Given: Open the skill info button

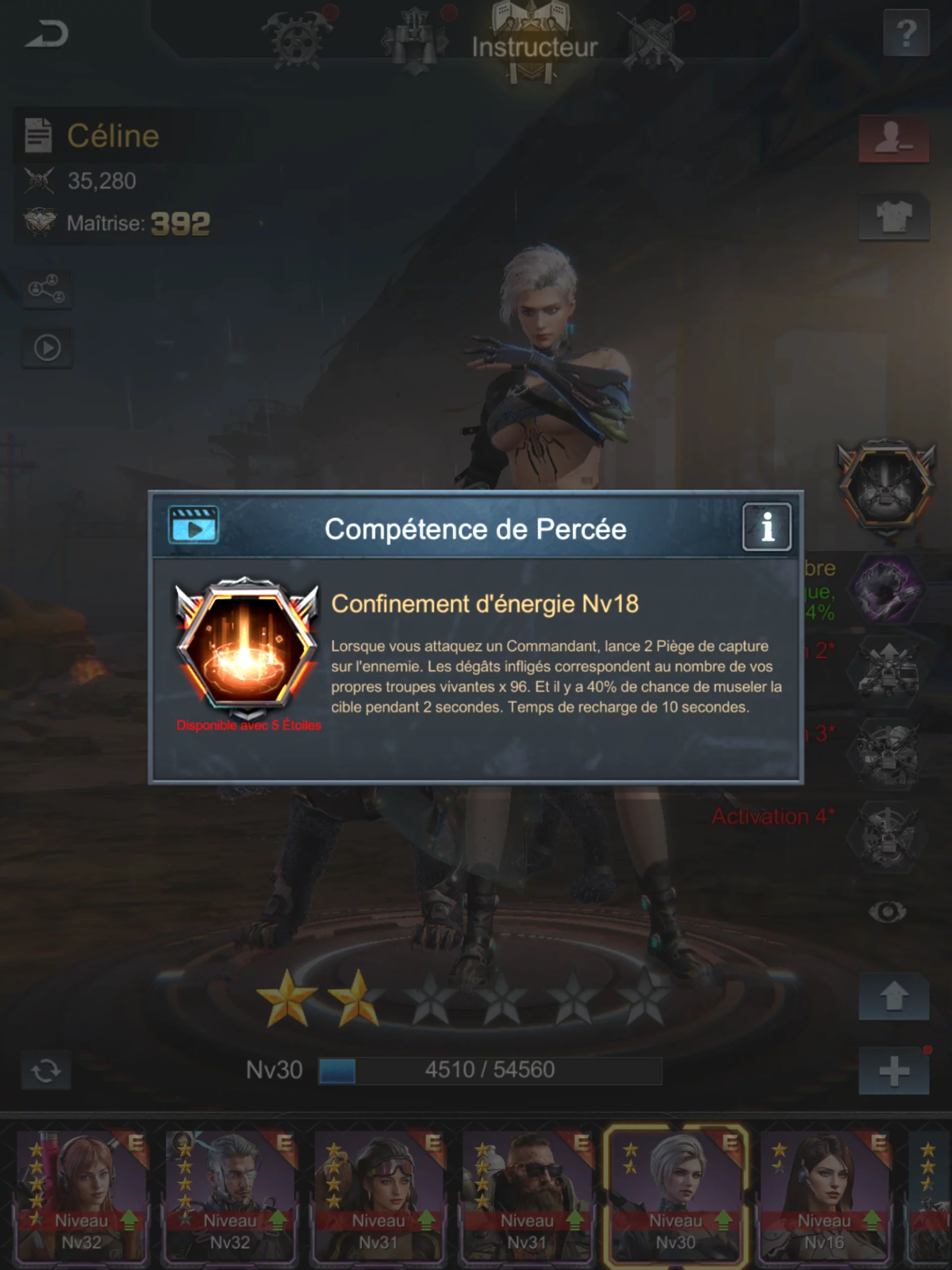Looking at the screenshot, I should 766,527.
